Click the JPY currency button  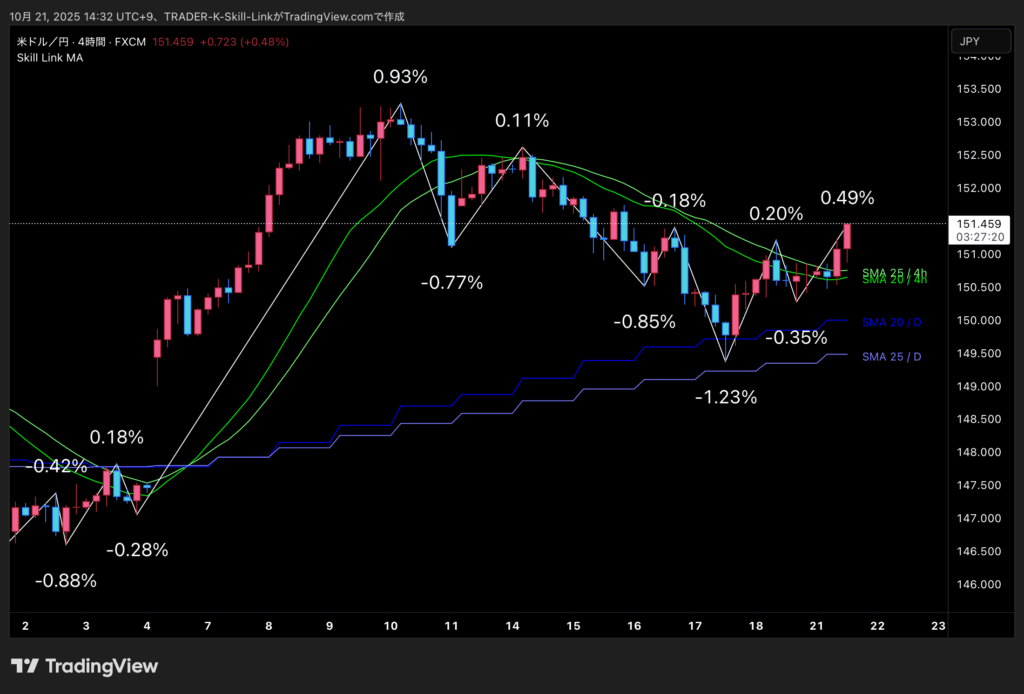970,41
